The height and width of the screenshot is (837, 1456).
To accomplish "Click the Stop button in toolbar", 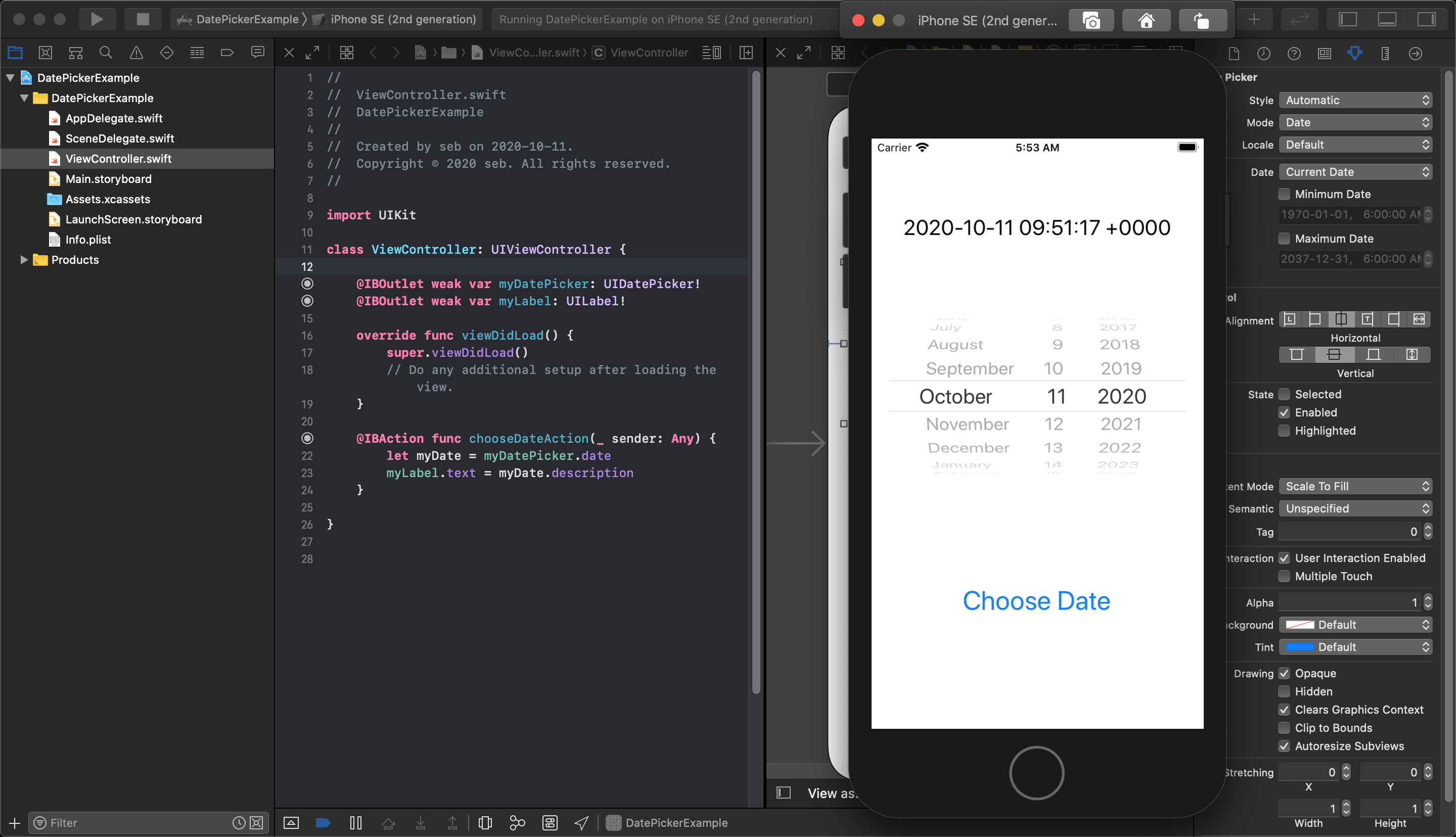I will coord(140,20).
